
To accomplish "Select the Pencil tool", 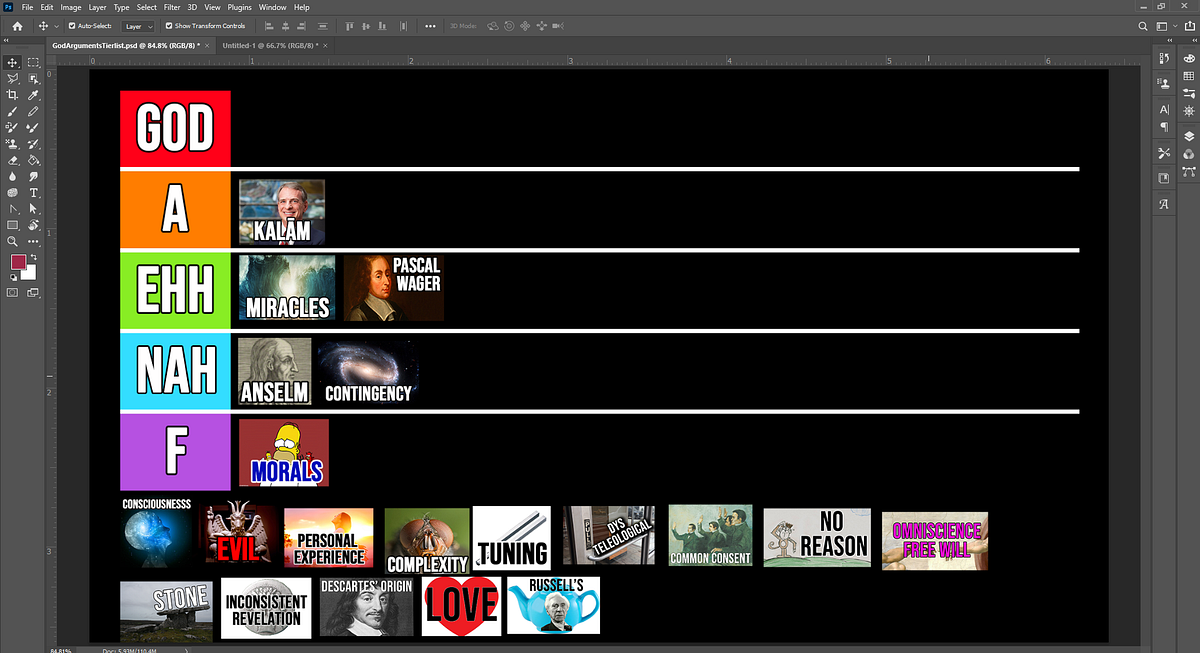I will [x=34, y=110].
